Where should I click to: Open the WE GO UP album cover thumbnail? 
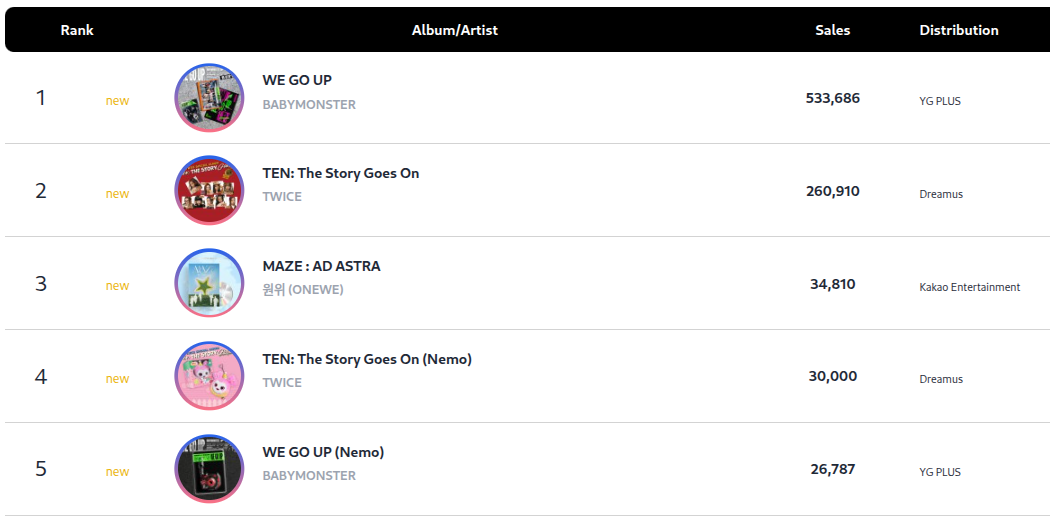tap(209, 98)
